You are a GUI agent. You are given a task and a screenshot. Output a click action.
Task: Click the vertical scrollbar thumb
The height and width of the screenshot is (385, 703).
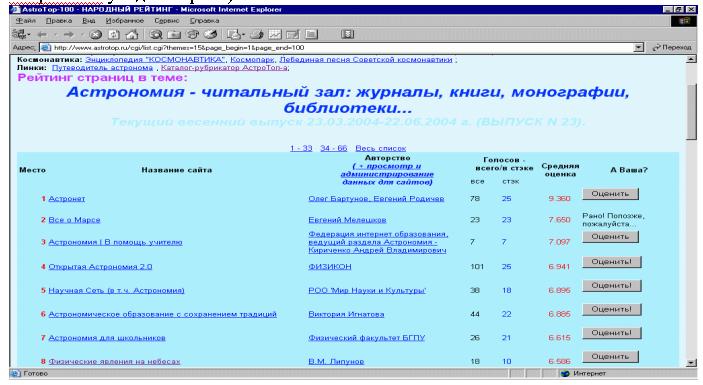coord(691,111)
